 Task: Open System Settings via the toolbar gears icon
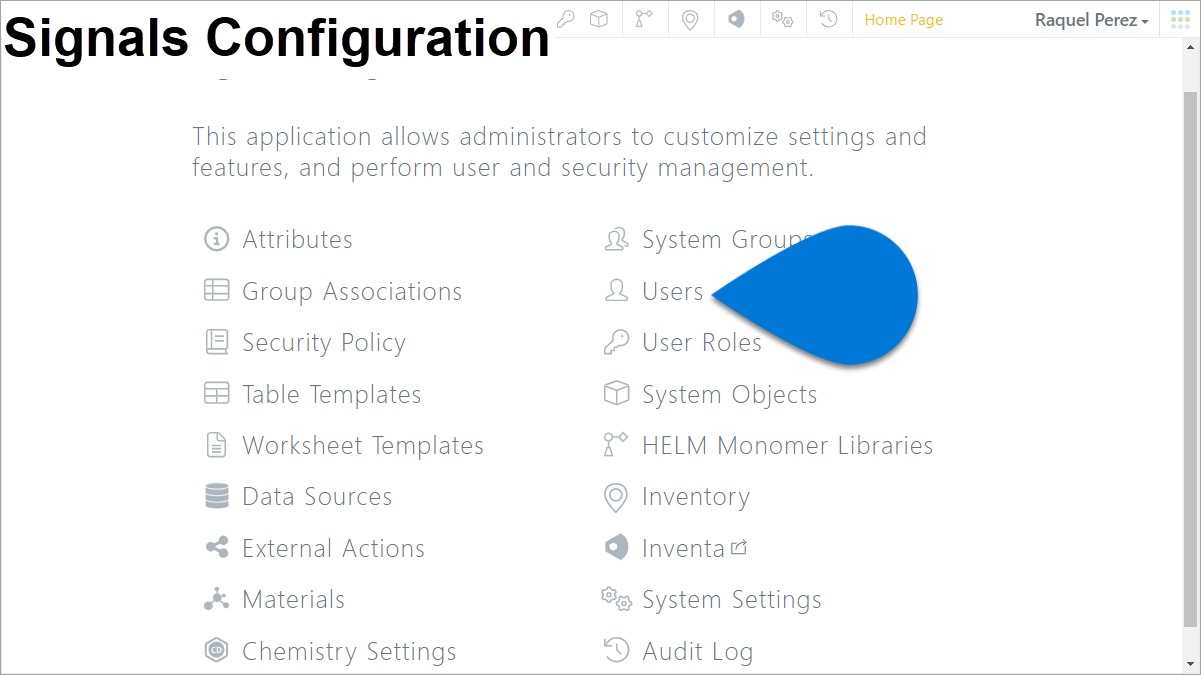[782, 19]
